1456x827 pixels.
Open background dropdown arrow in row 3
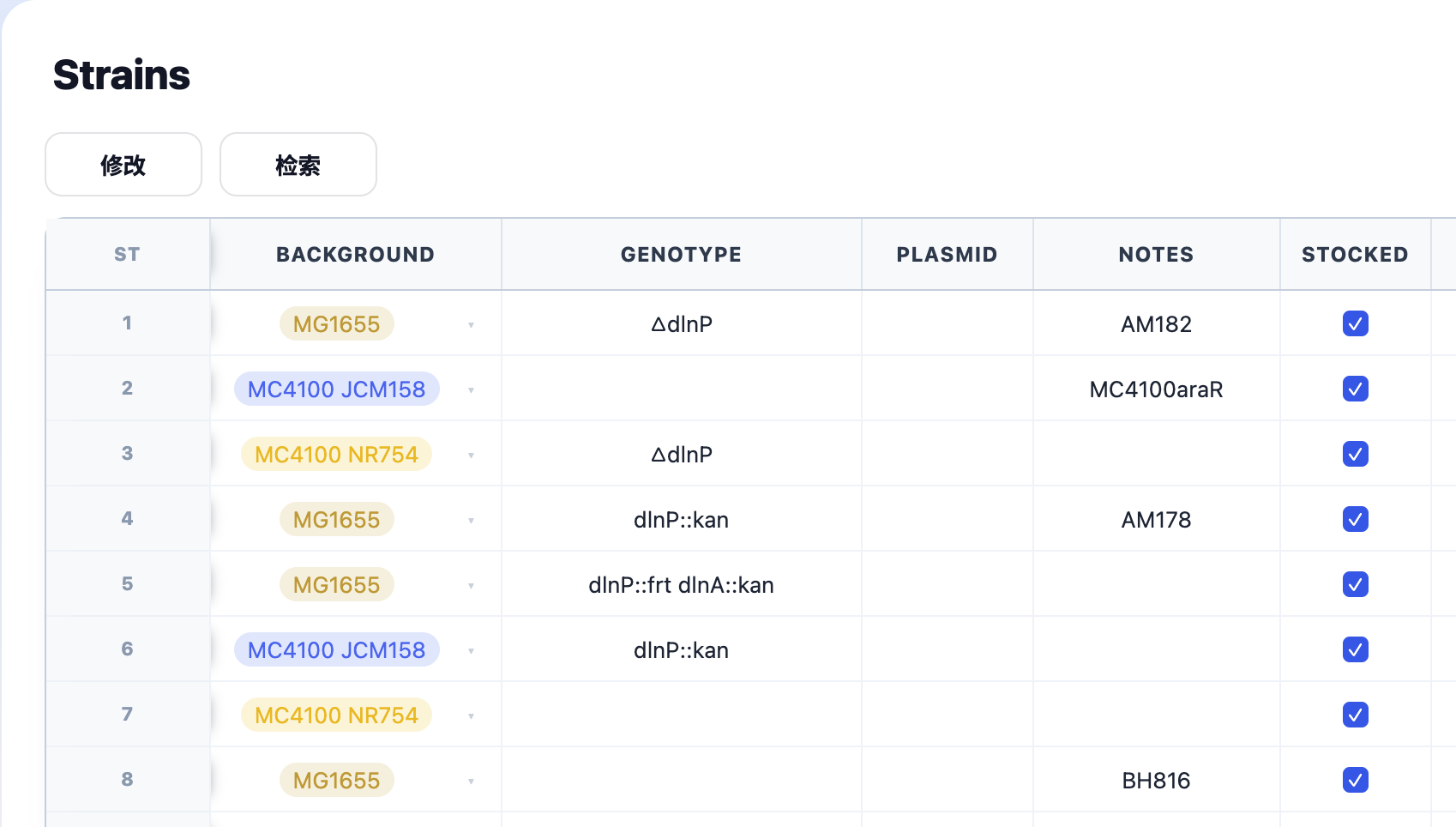471,456
